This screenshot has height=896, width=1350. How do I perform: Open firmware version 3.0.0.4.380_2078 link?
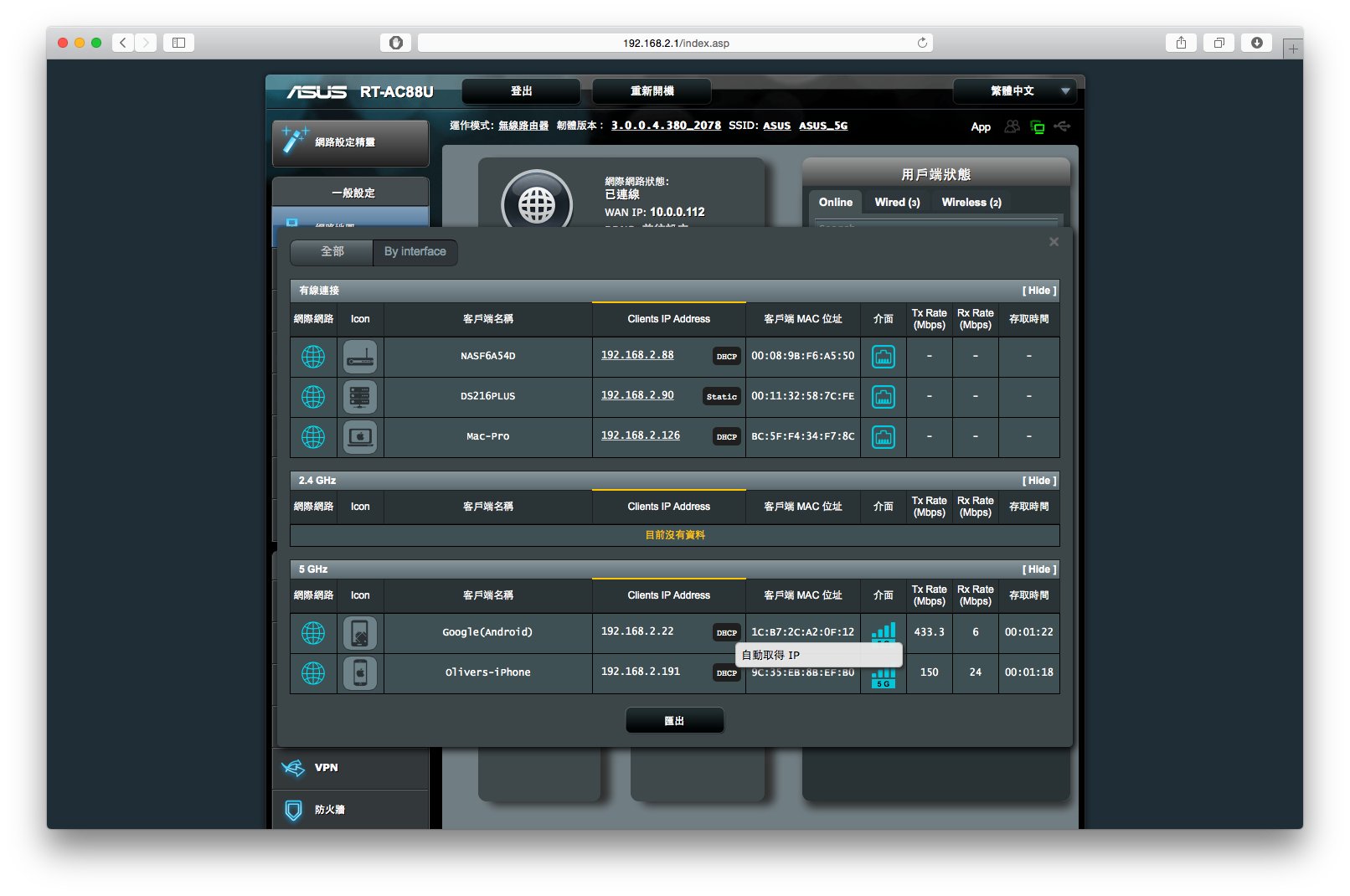[666, 126]
